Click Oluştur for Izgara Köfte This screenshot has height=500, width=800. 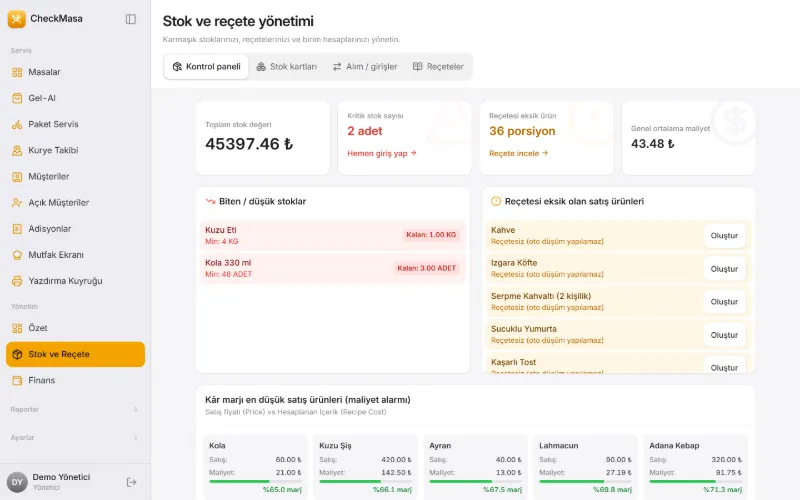coord(724,269)
